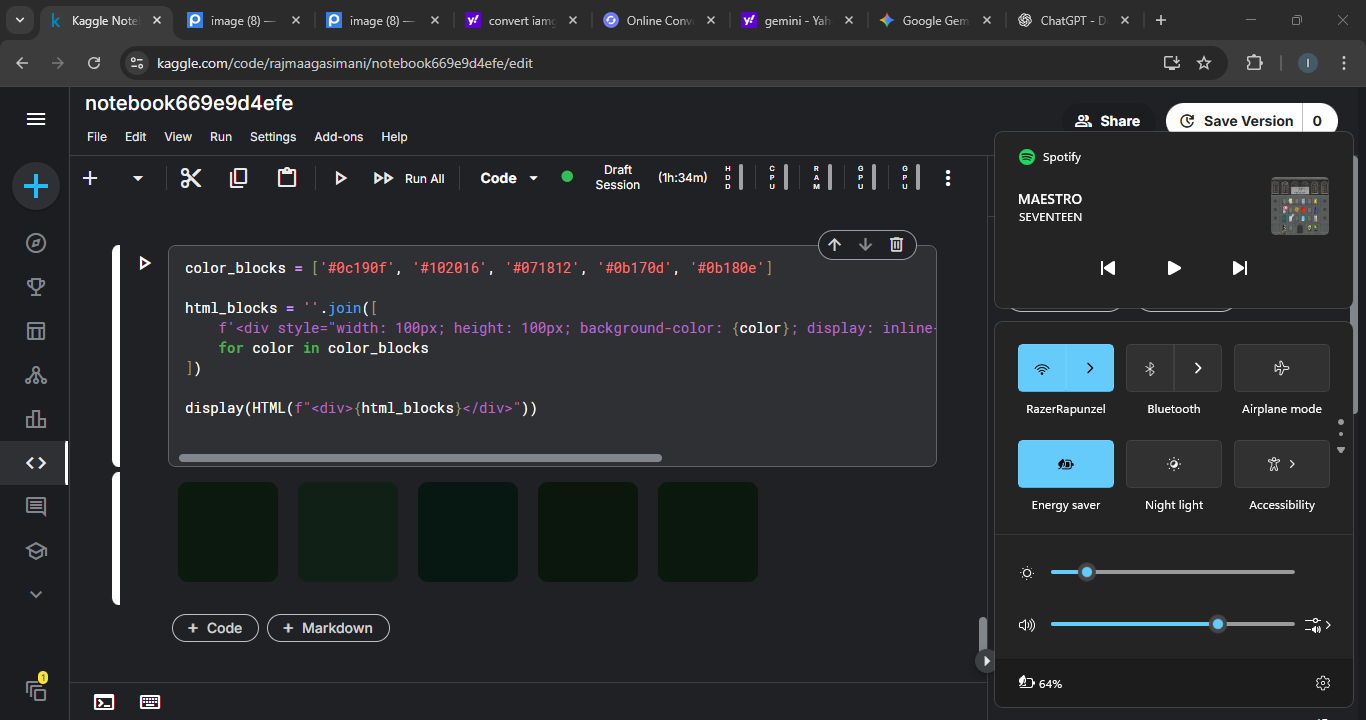Open the Kaggle Competitions trophy icon in sidebar
The image size is (1366, 720).
coord(36,288)
